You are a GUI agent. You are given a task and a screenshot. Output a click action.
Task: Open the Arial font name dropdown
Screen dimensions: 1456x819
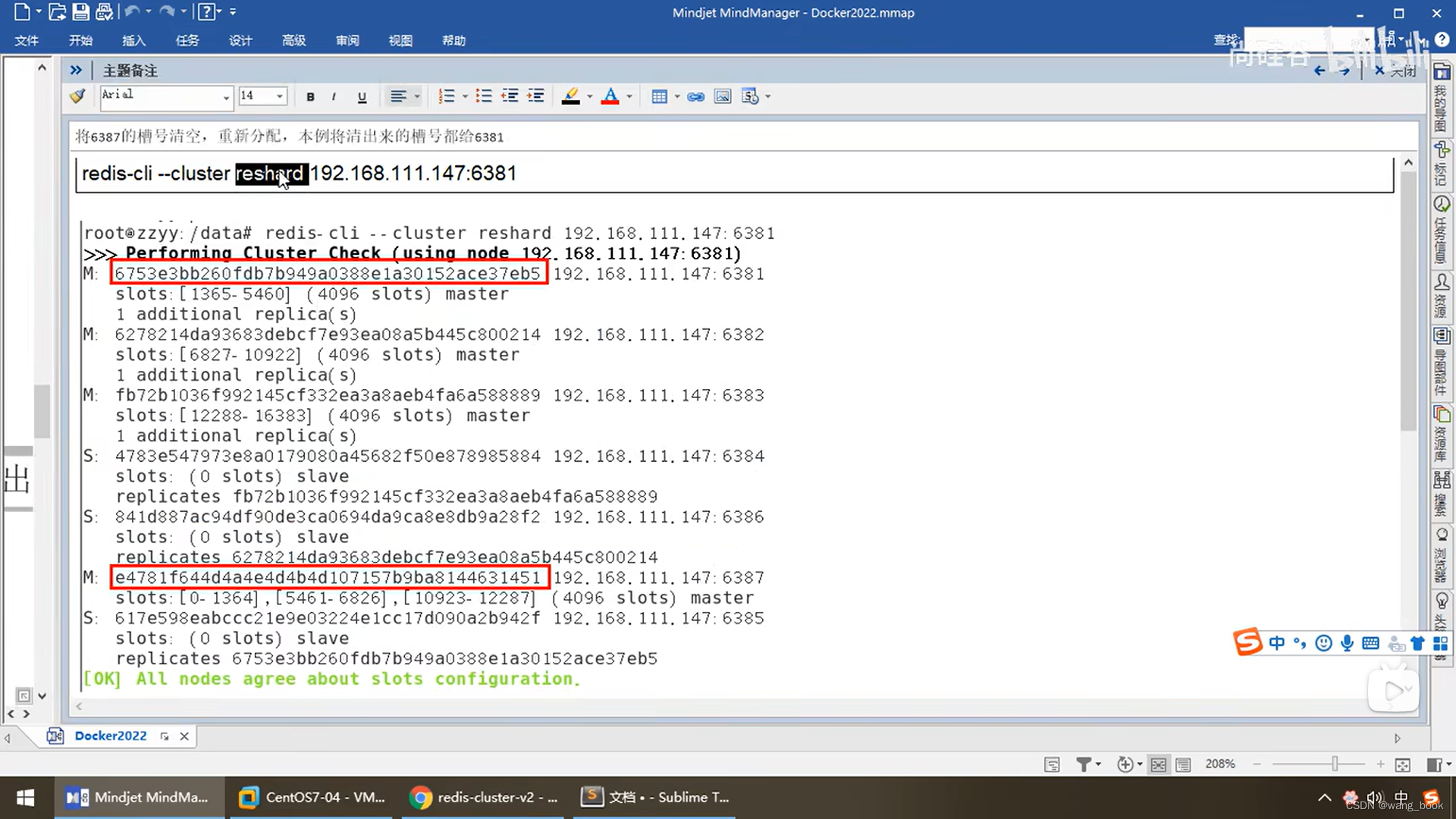[226, 97]
